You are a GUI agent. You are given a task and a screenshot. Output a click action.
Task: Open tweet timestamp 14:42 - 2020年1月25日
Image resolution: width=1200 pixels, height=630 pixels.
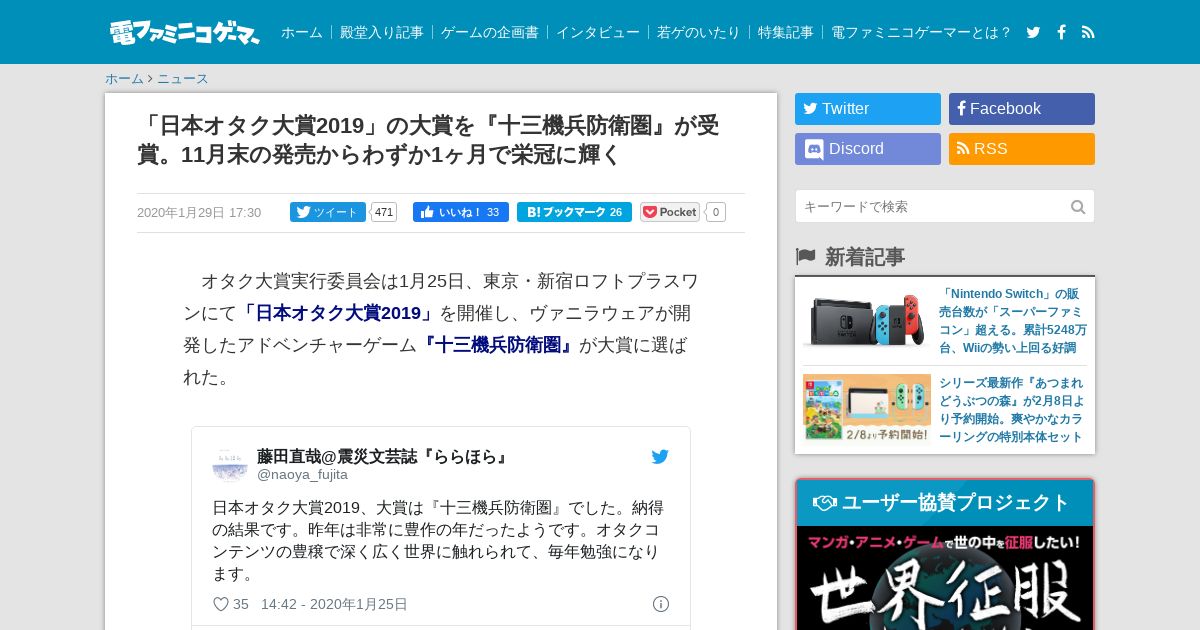click(x=334, y=604)
